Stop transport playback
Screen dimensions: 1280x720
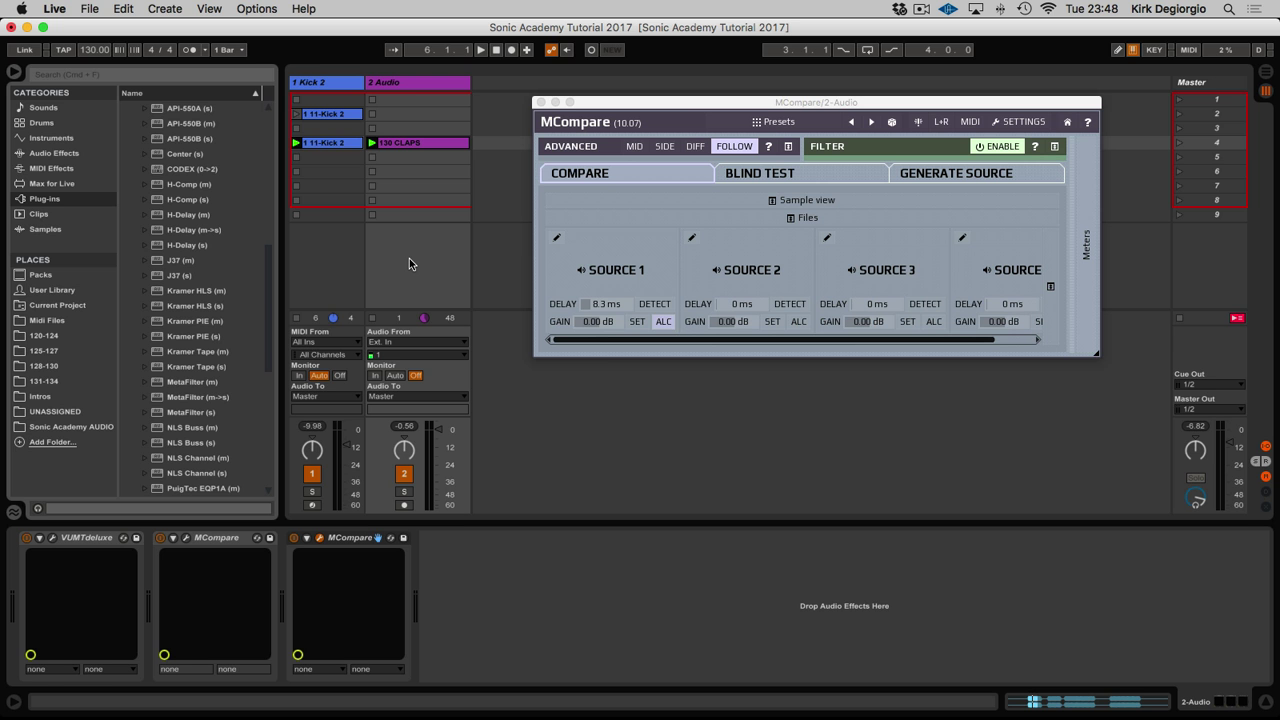(x=496, y=50)
